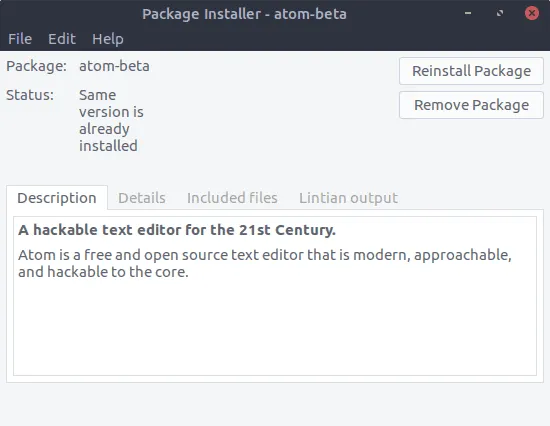Click the 'Status:' field label
The height and width of the screenshot is (426, 550).
pos(30,95)
